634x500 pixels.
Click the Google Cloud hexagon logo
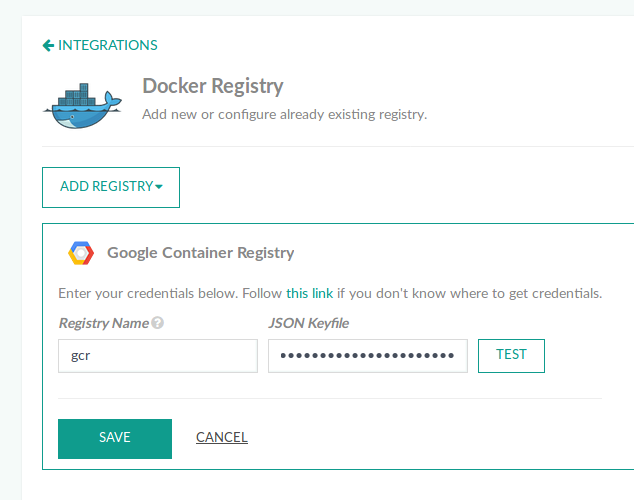(81, 253)
